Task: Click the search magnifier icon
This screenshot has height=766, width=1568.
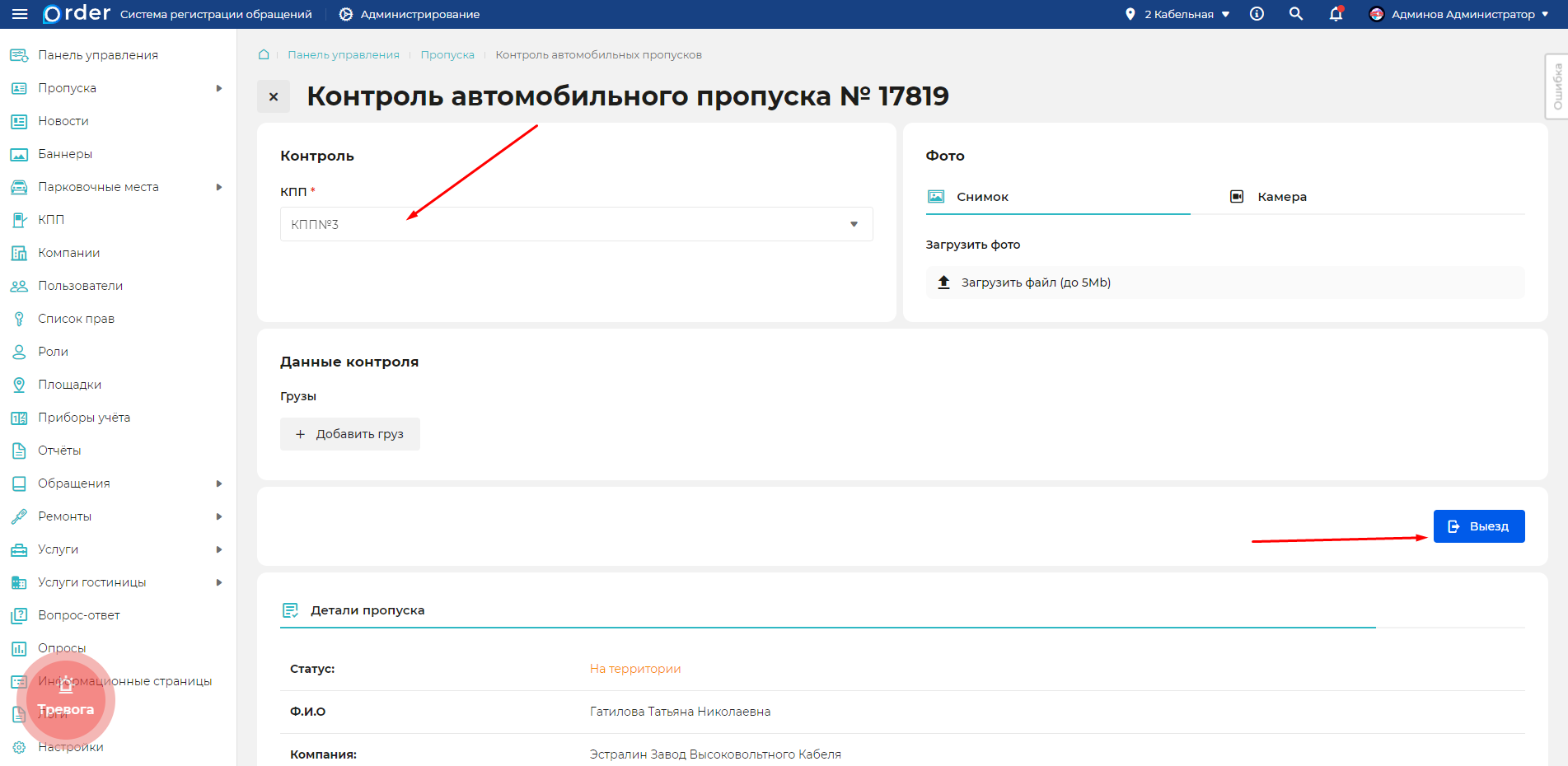Action: [x=1296, y=14]
